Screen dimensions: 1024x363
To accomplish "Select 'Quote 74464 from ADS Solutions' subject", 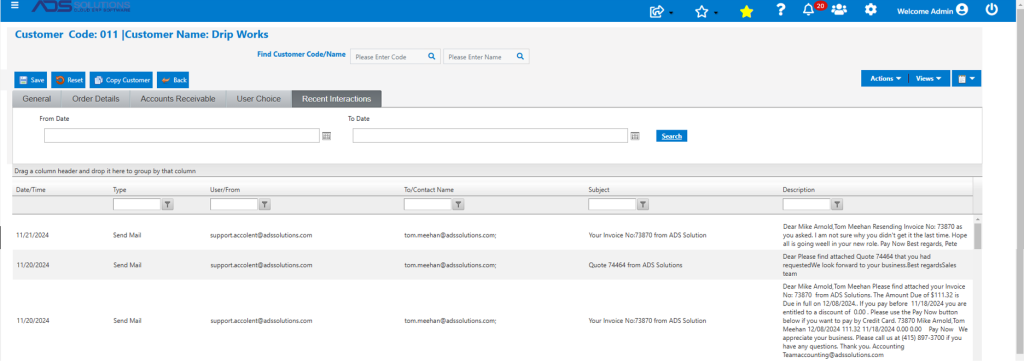I will 635,266.
